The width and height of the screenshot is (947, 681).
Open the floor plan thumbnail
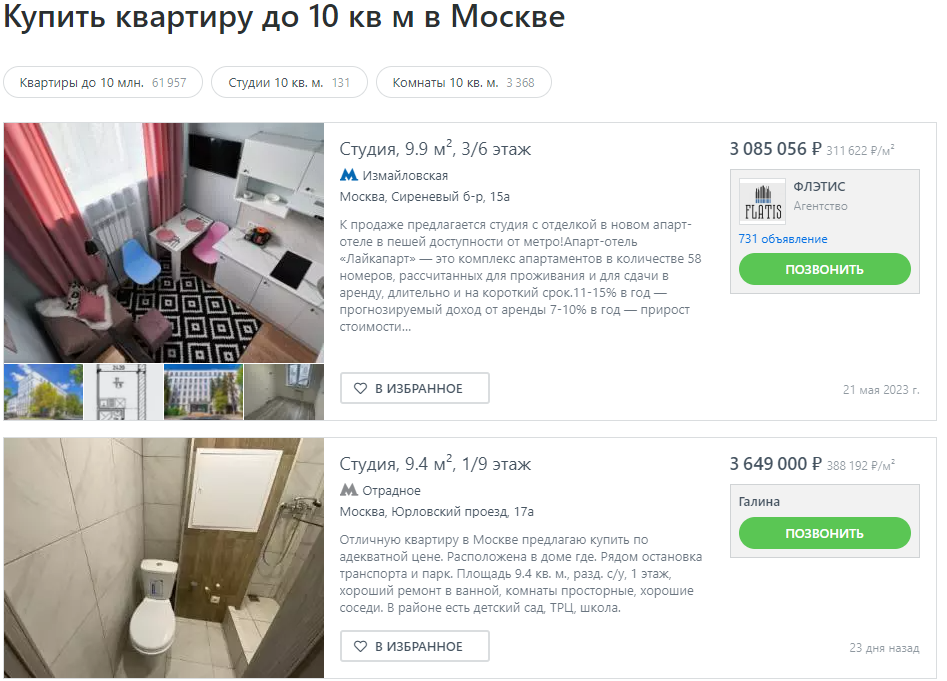click(123, 392)
